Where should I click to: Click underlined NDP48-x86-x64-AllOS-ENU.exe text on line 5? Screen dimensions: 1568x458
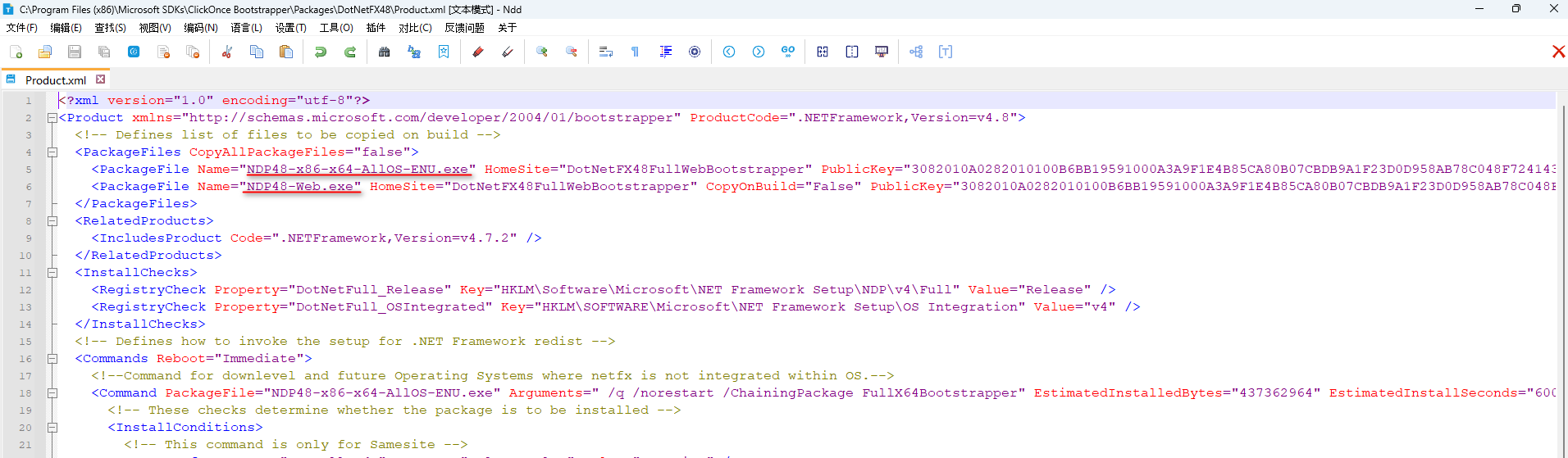pyautogui.click(x=358, y=170)
